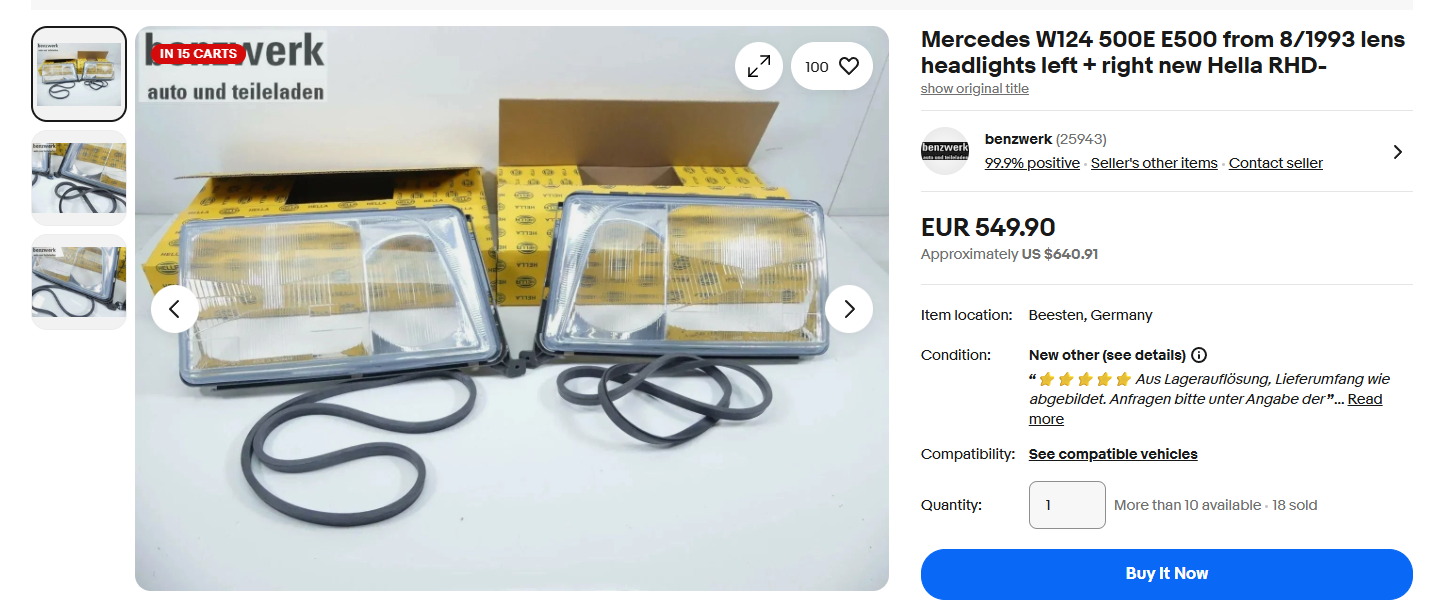1431x608 pixels.
Task: Open condition info circle icon
Action: coord(1200,355)
